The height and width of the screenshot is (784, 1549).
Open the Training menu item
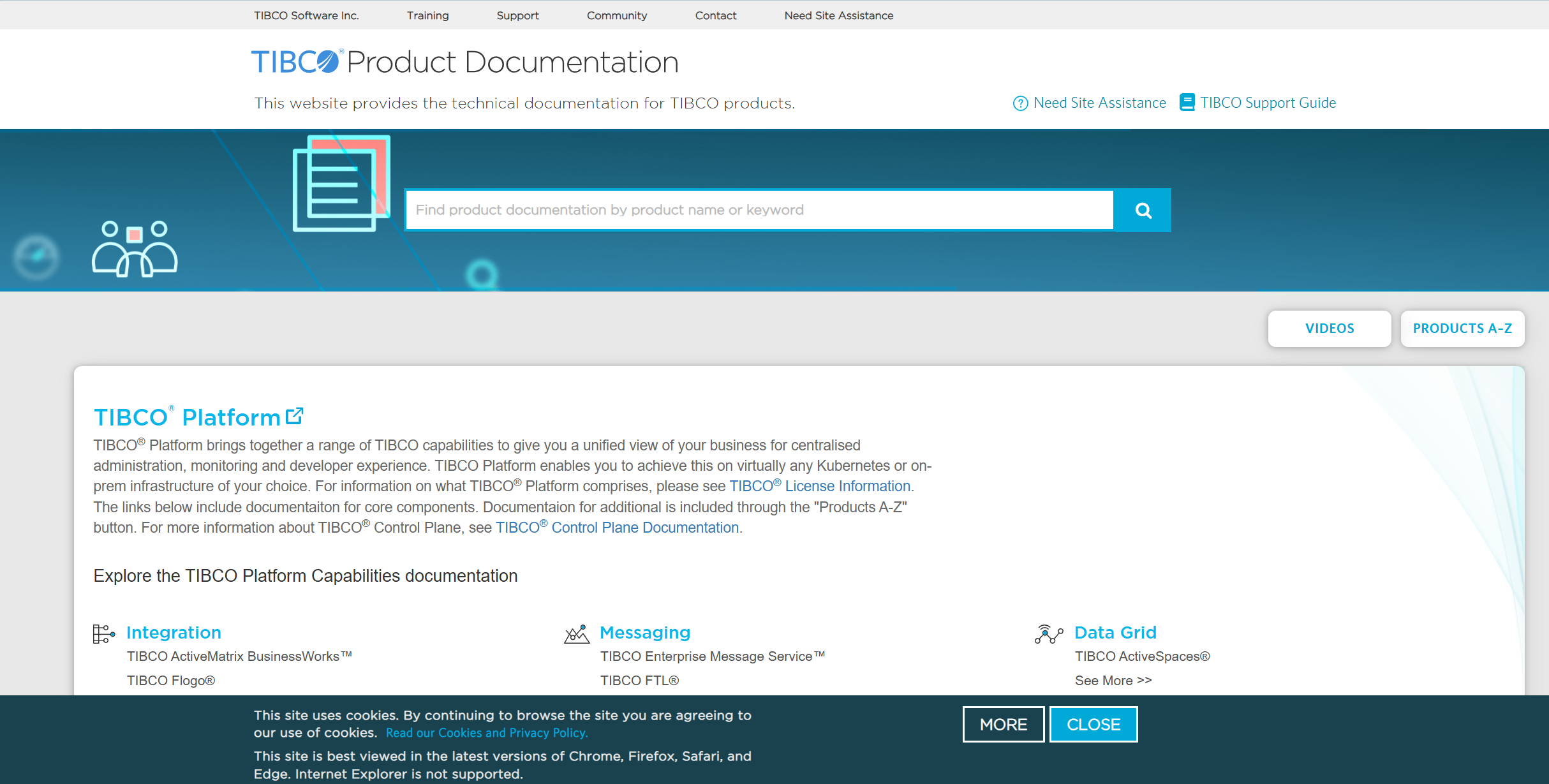tap(427, 15)
